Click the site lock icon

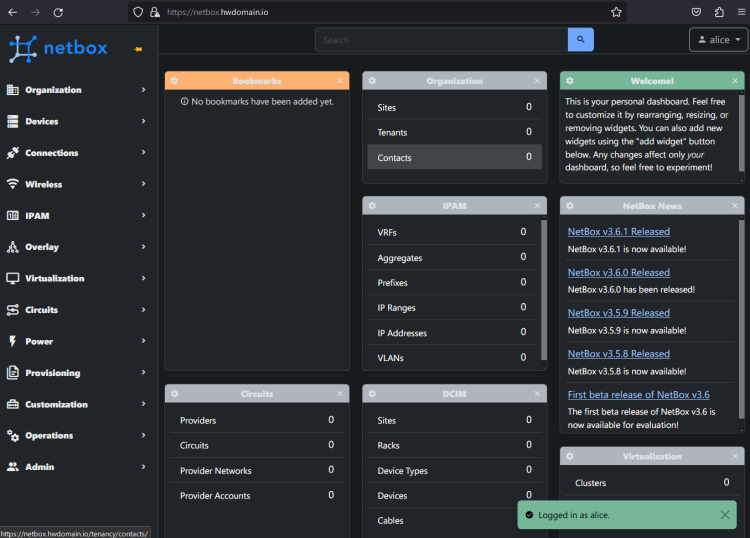pos(154,12)
